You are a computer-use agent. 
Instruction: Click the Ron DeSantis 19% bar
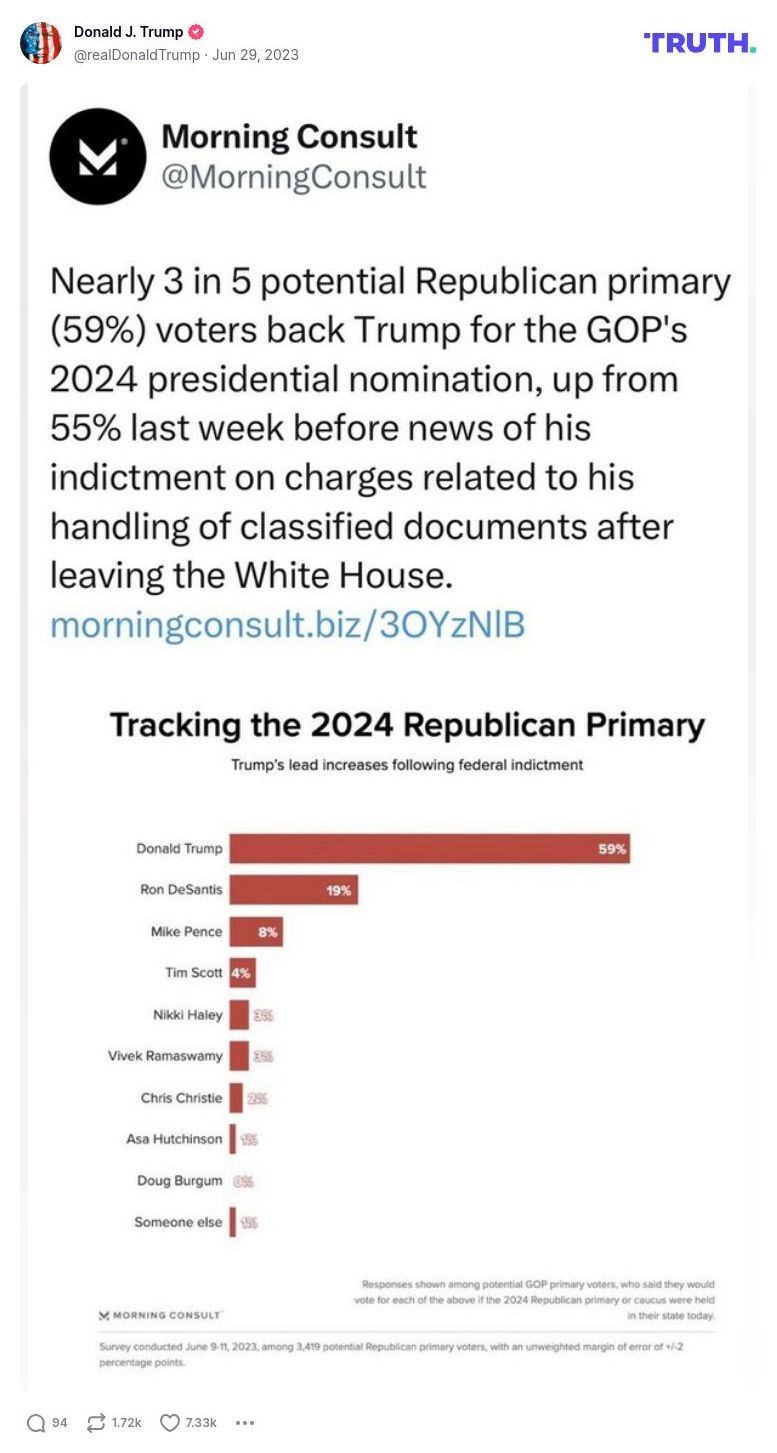[293, 890]
